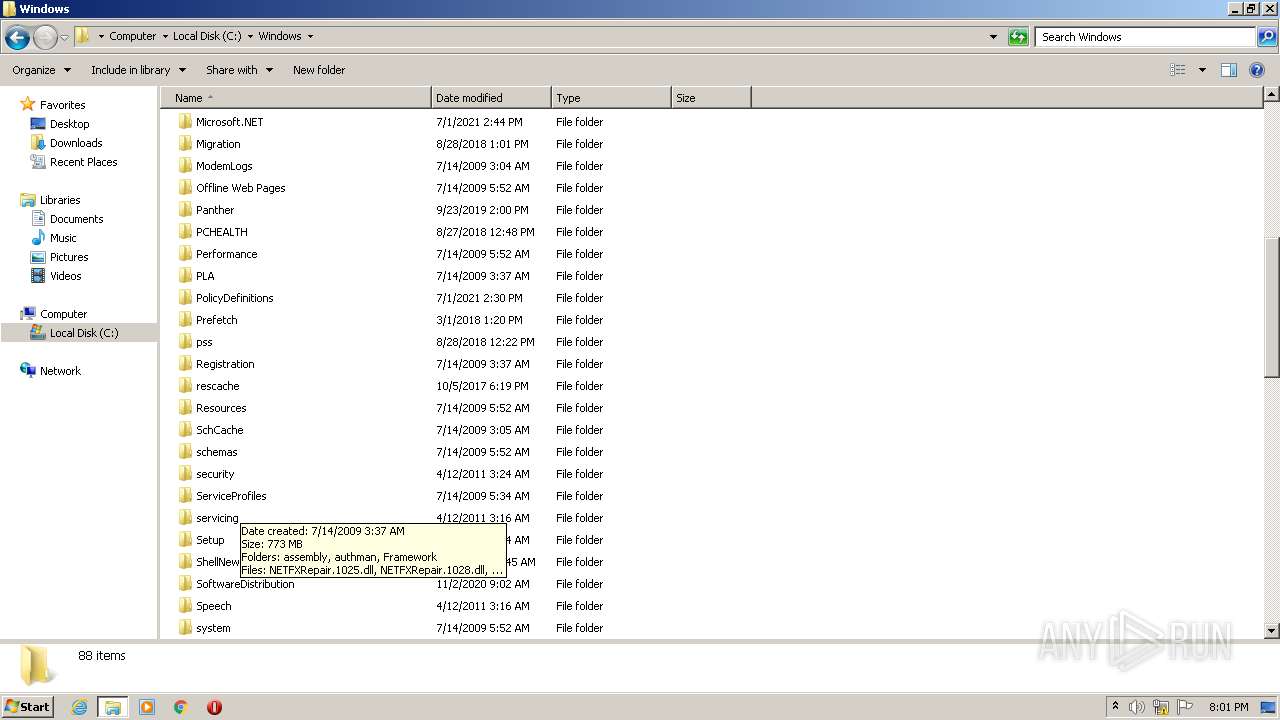
Task: Open Windows Media Player from taskbar
Action: (147, 707)
